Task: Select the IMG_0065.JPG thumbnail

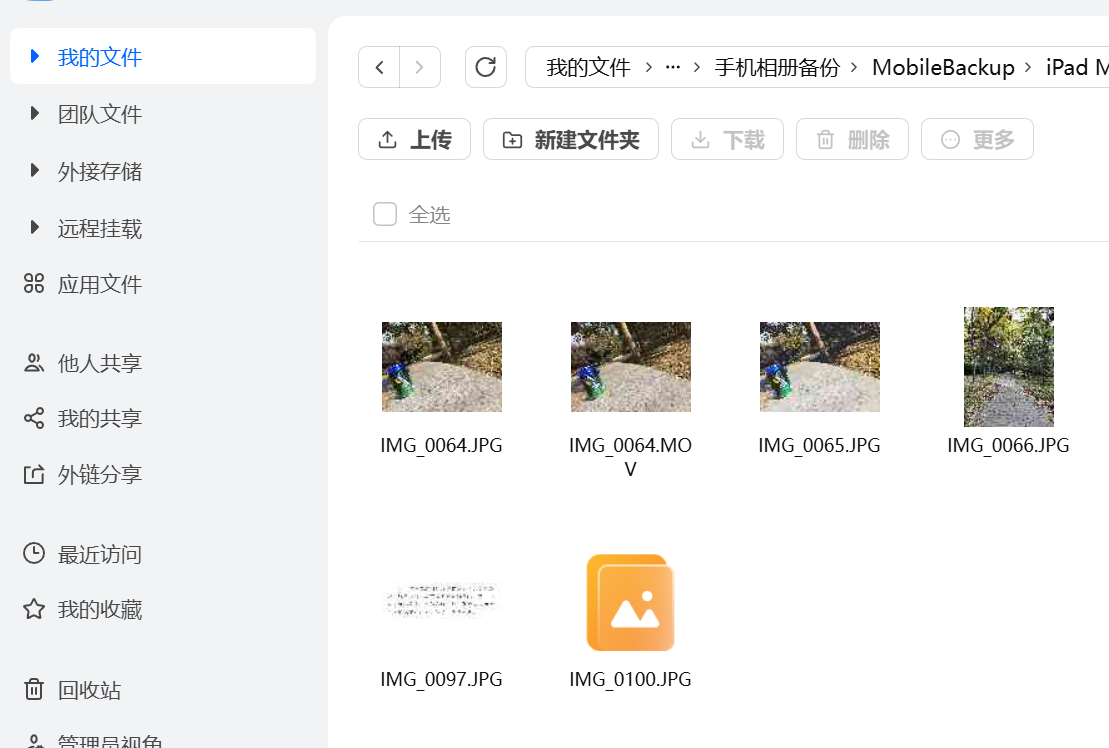Action: coord(820,367)
